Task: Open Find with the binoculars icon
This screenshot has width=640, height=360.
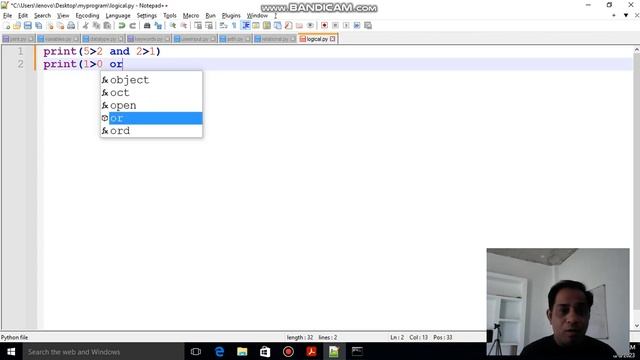Action: (x=147, y=26)
